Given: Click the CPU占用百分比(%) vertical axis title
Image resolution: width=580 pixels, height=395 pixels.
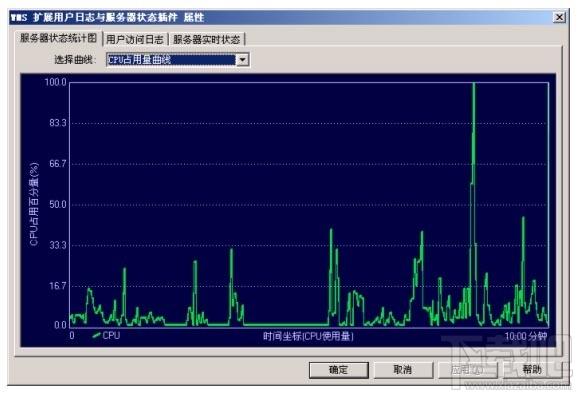Looking at the screenshot, I should pyautogui.click(x=34, y=204).
